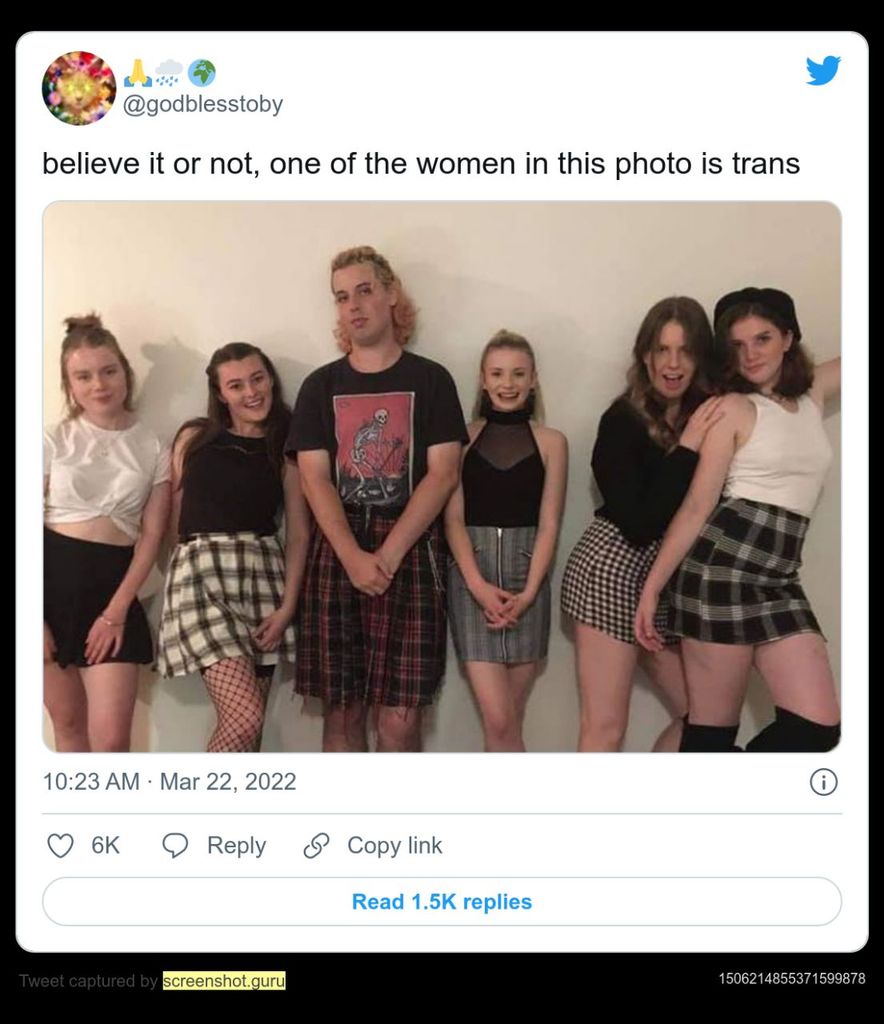Image resolution: width=884 pixels, height=1024 pixels.
Task: Click the tweet ID number at the bottom right
Action: click(791, 979)
